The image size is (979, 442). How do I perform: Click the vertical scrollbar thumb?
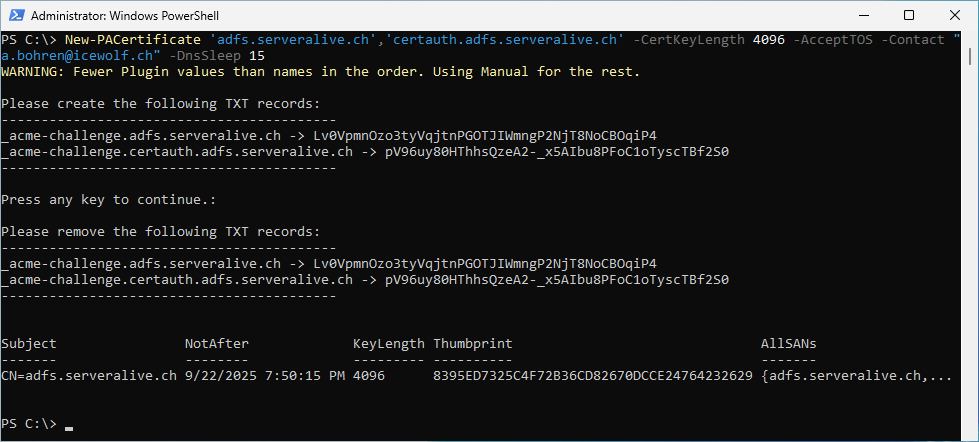coord(972,55)
